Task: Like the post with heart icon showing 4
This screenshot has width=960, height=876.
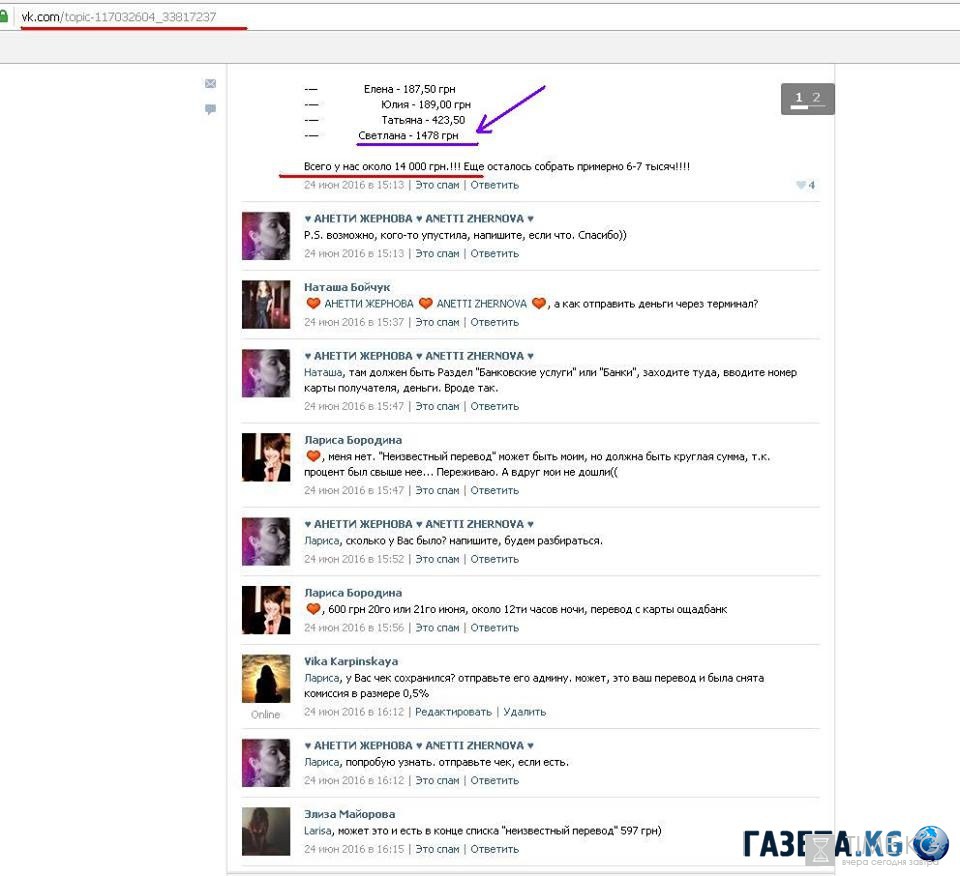Action: (801, 185)
